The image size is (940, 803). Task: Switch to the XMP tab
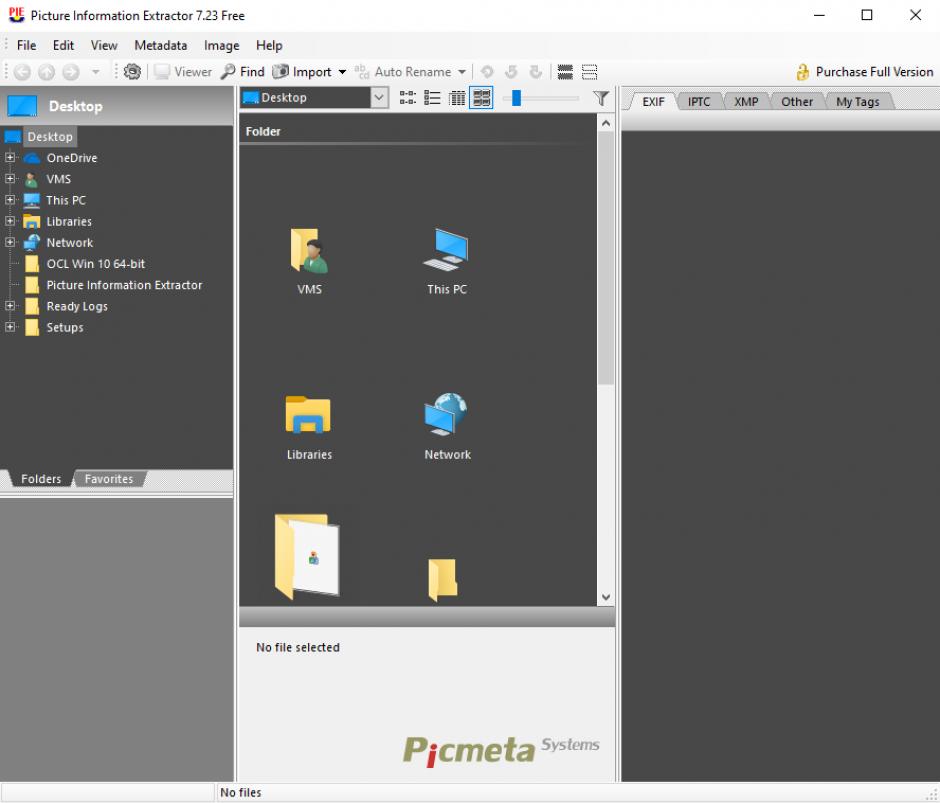(x=746, y=102)
